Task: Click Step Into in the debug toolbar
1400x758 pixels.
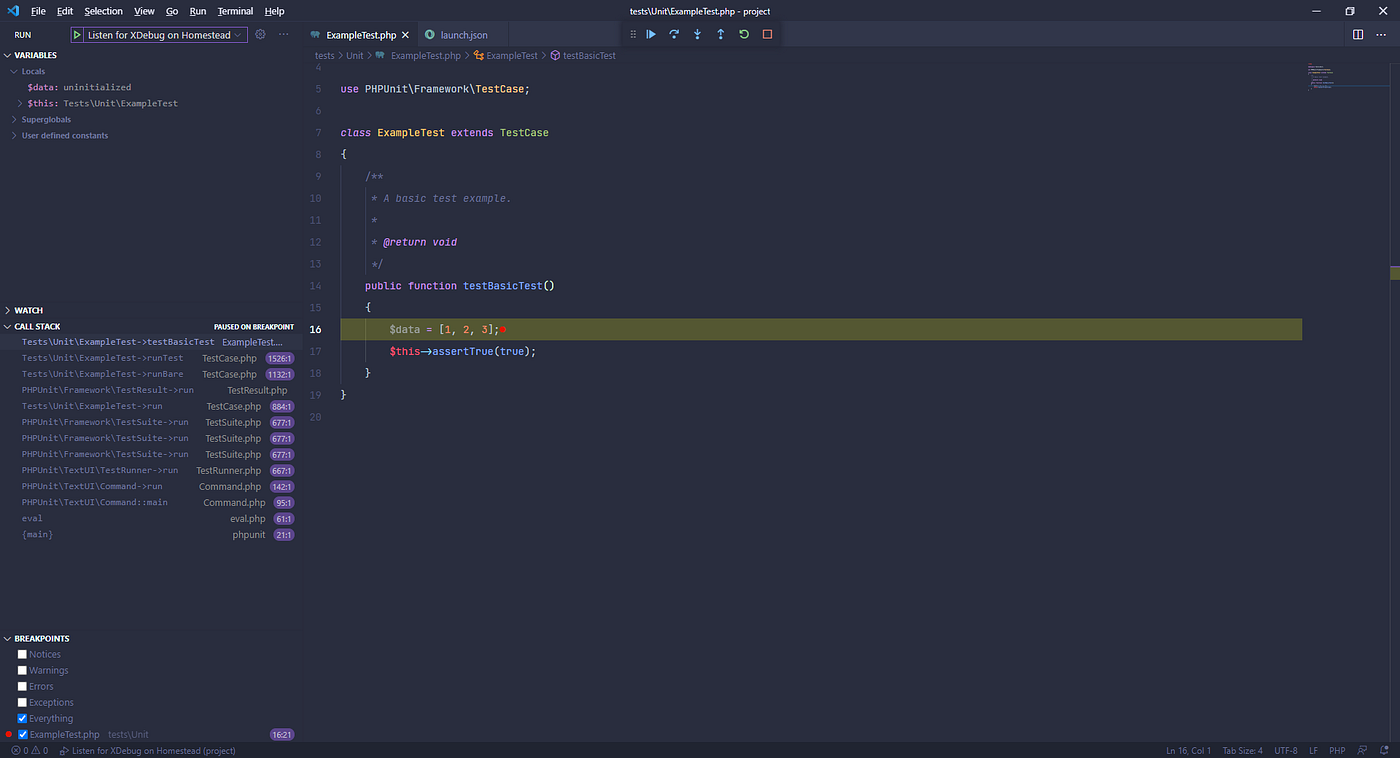Action: (x=698, y=34)
